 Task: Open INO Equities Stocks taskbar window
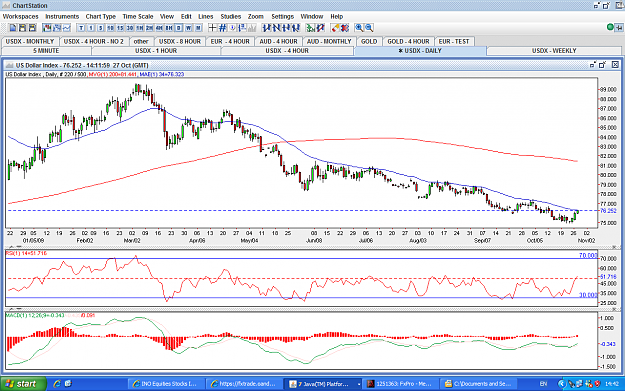point(166,384)
